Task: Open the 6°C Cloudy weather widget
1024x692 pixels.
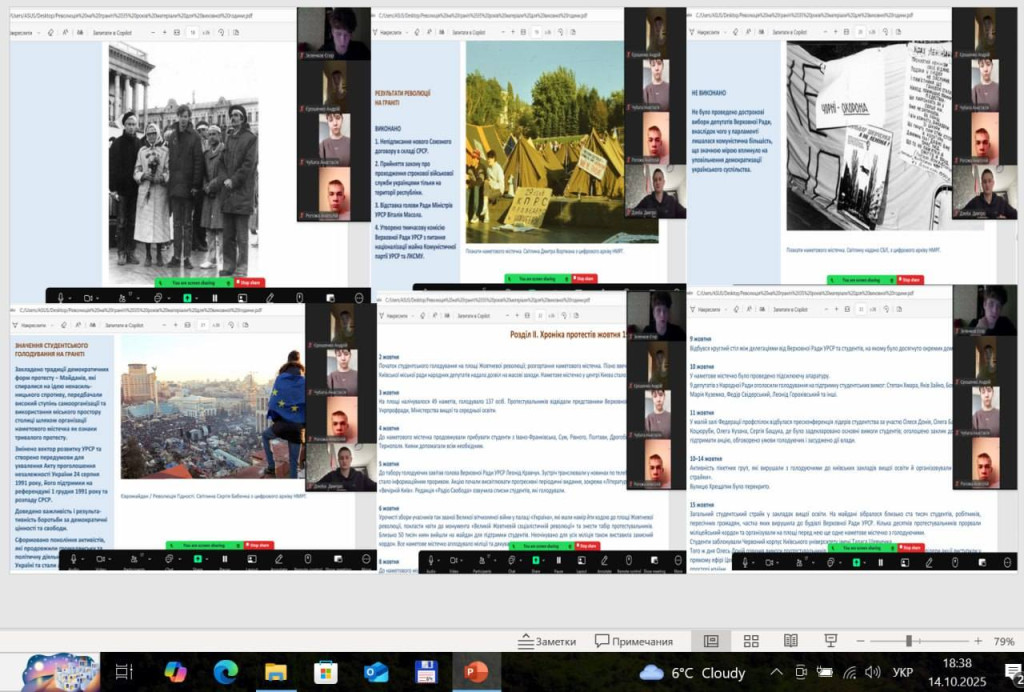Action: [x=694, y=672]
